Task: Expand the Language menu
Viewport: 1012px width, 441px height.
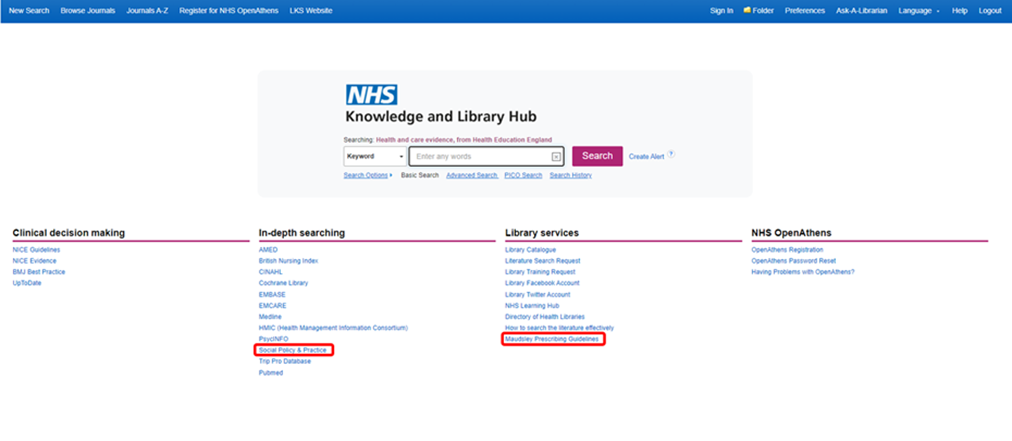Action: pos(918,10)
